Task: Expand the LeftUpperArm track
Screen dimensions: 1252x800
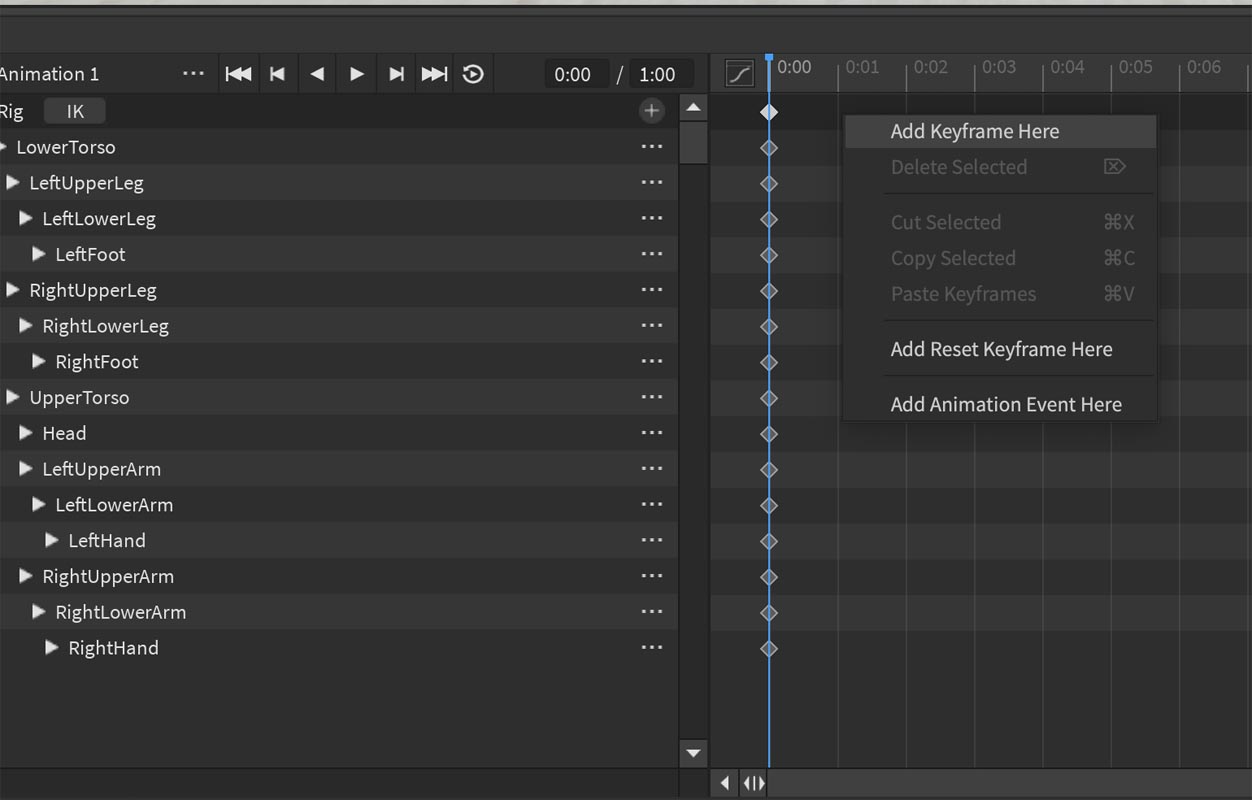Action: coord(26,469)
